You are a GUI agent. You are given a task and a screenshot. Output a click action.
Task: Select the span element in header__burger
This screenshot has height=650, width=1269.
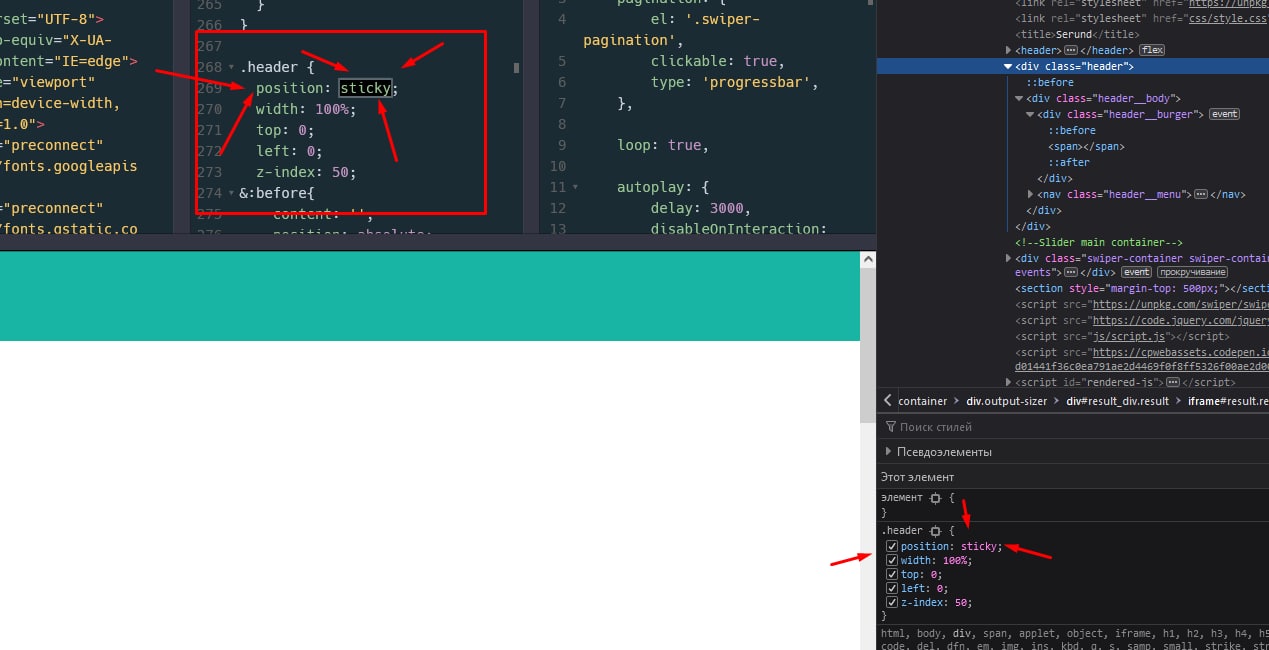click(1086, 146)
